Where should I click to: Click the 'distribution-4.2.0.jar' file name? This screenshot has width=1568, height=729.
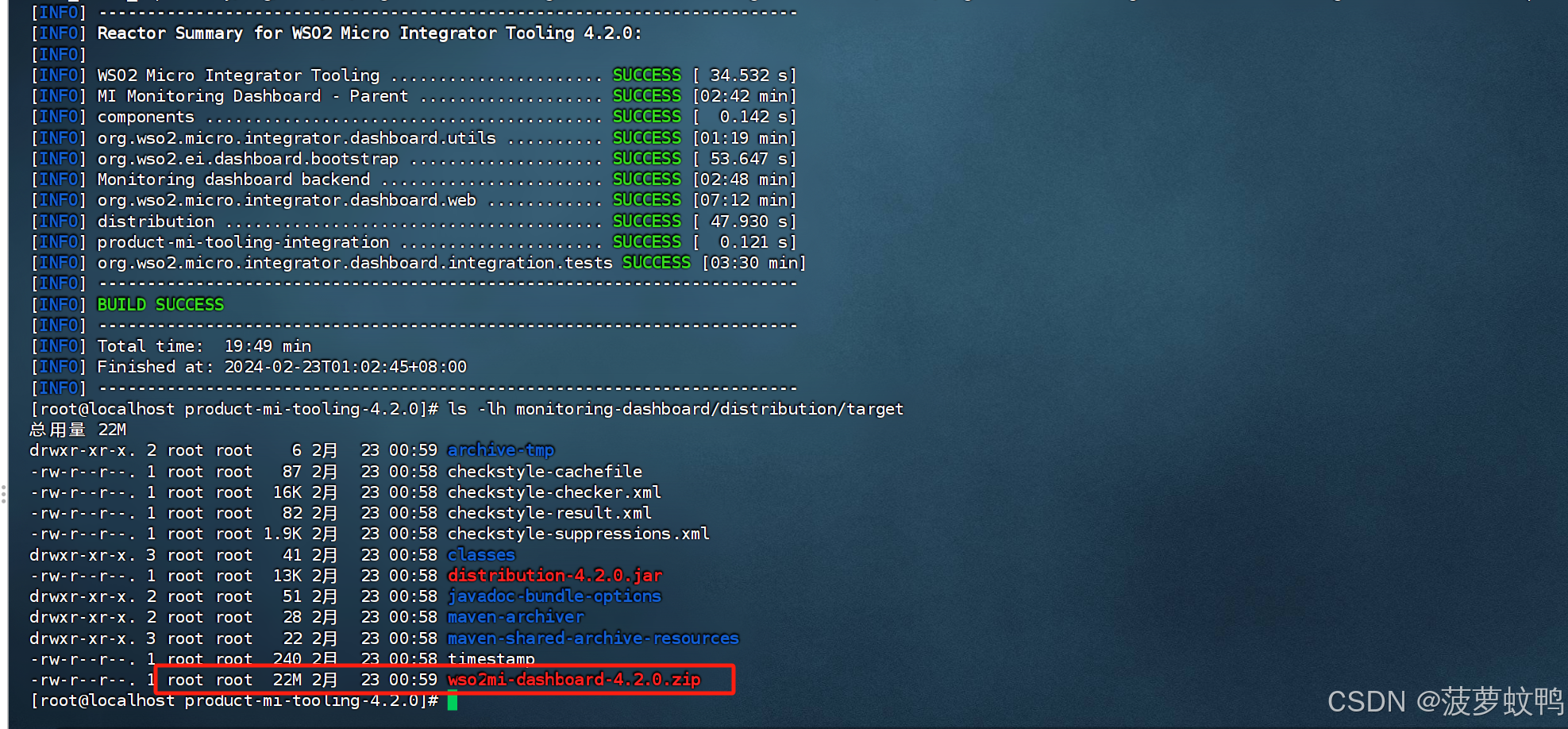click(555, 576)
